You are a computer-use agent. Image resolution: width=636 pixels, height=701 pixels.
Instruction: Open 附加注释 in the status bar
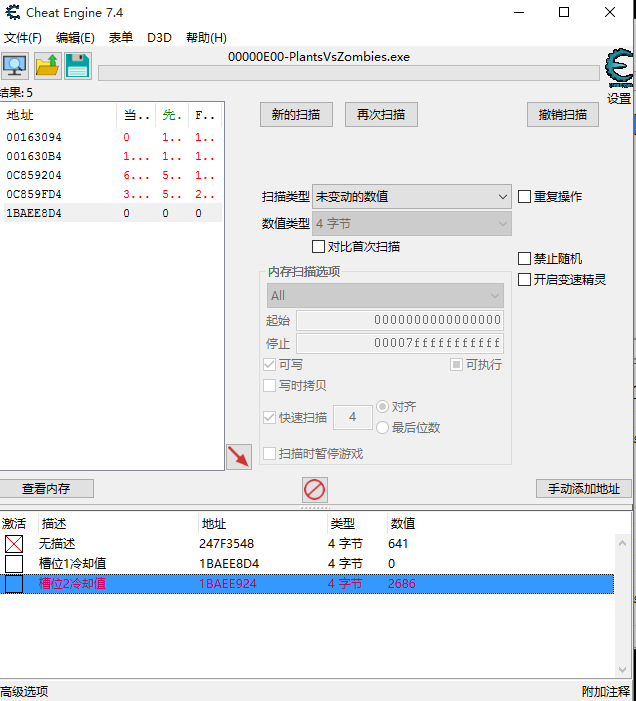click(606, 692)
